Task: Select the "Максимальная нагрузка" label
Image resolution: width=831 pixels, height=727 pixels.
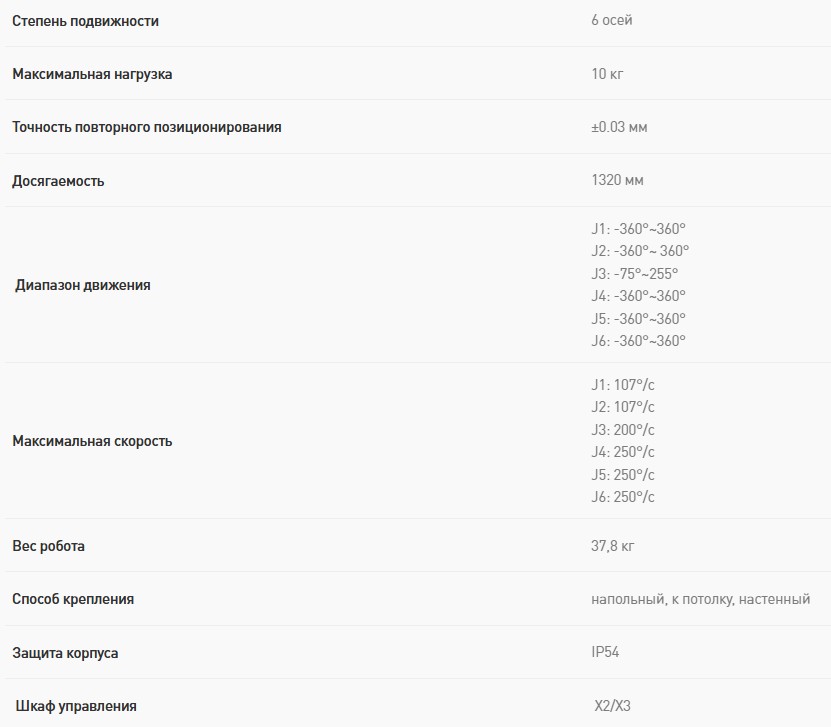Action: pos(92,74)
